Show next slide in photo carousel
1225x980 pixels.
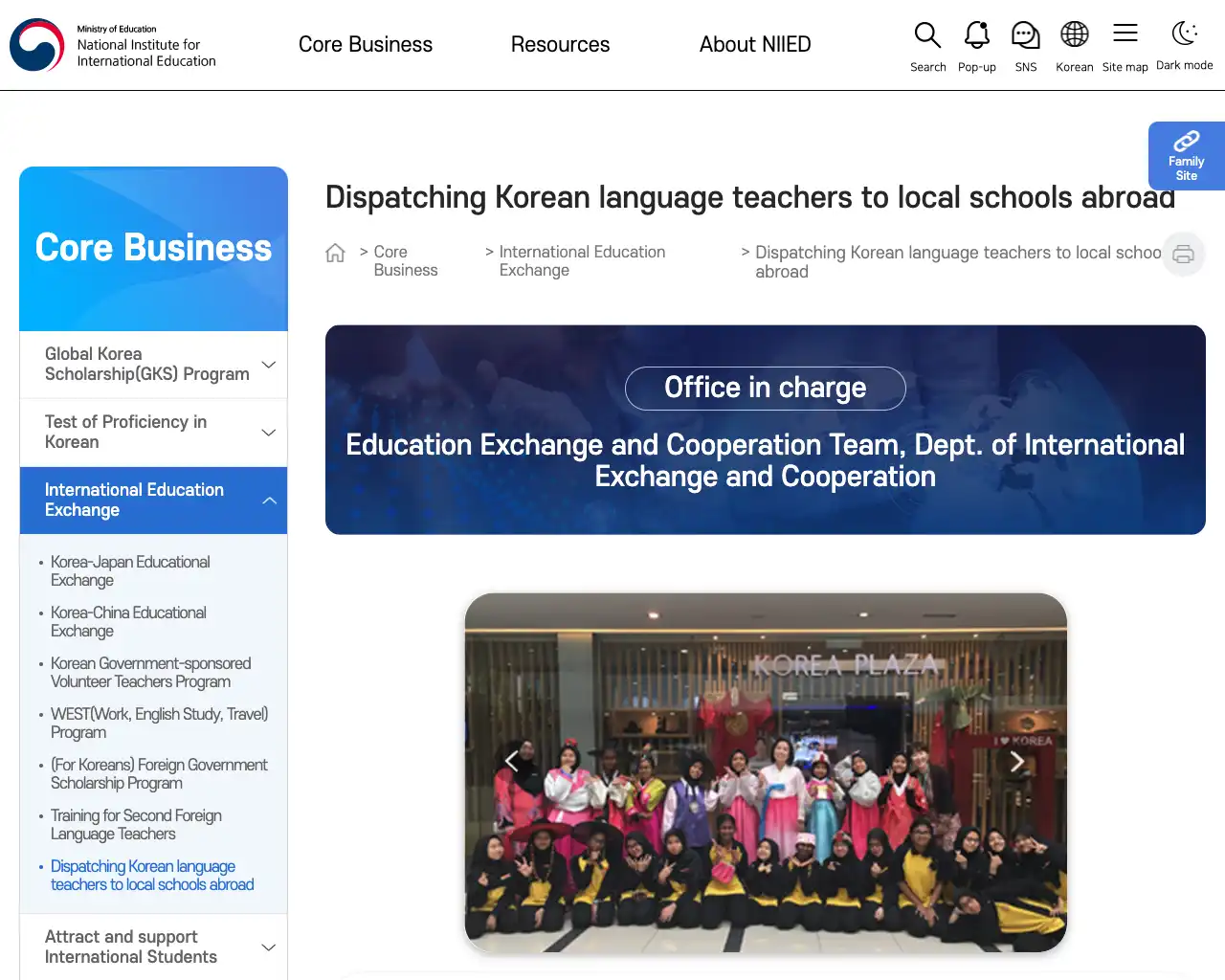tap(1016, 761)
